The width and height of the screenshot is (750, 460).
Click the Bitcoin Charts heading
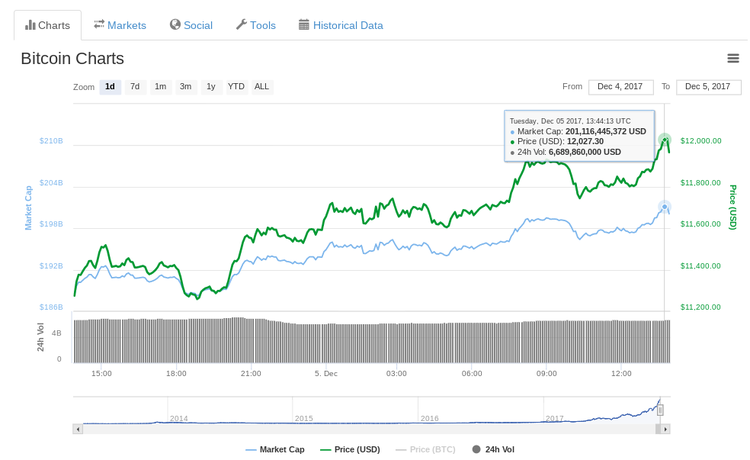pyautogui.click(x=72, y=58)
